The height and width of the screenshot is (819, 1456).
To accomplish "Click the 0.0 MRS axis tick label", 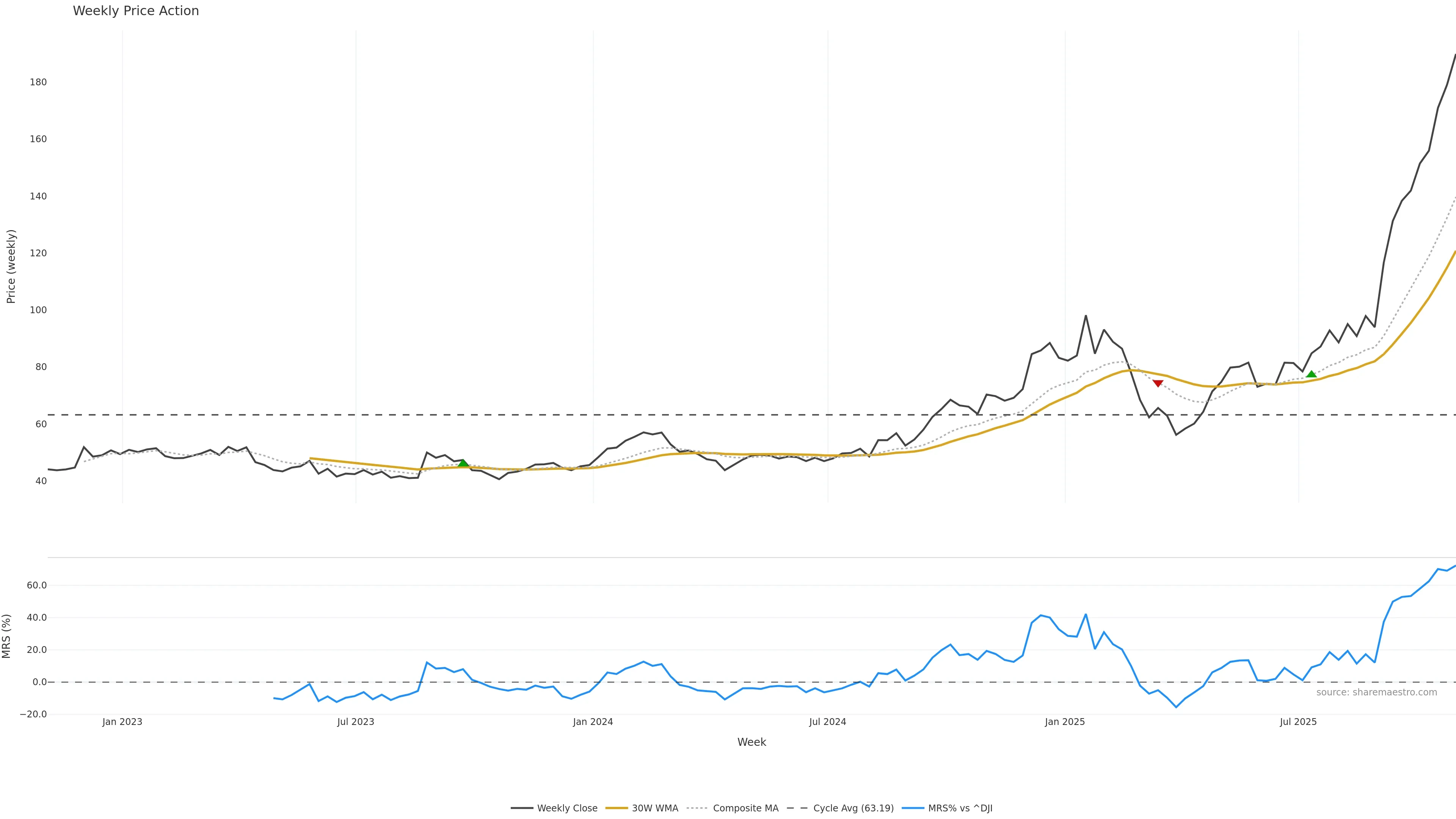I will click(x=39, y=682).
